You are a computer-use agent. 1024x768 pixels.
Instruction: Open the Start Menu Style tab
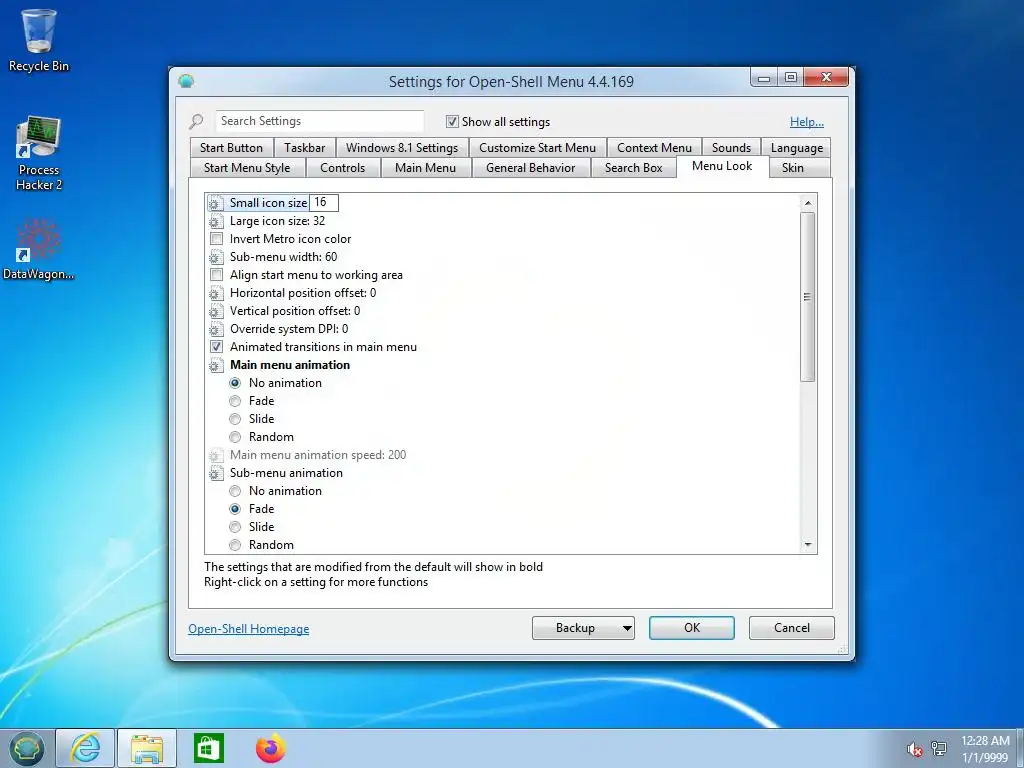click(x=247, y=168)
